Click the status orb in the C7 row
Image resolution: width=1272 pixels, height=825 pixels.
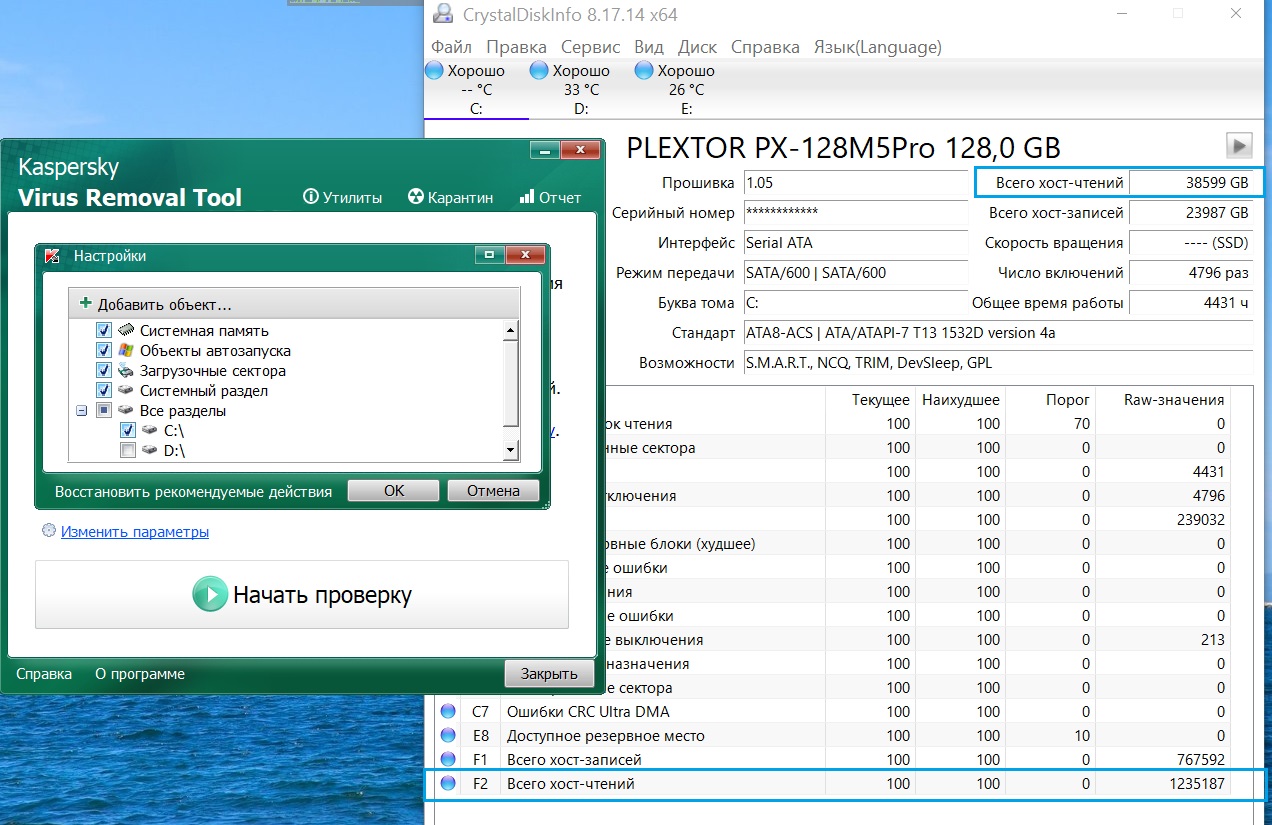click(x=448, y=712)
